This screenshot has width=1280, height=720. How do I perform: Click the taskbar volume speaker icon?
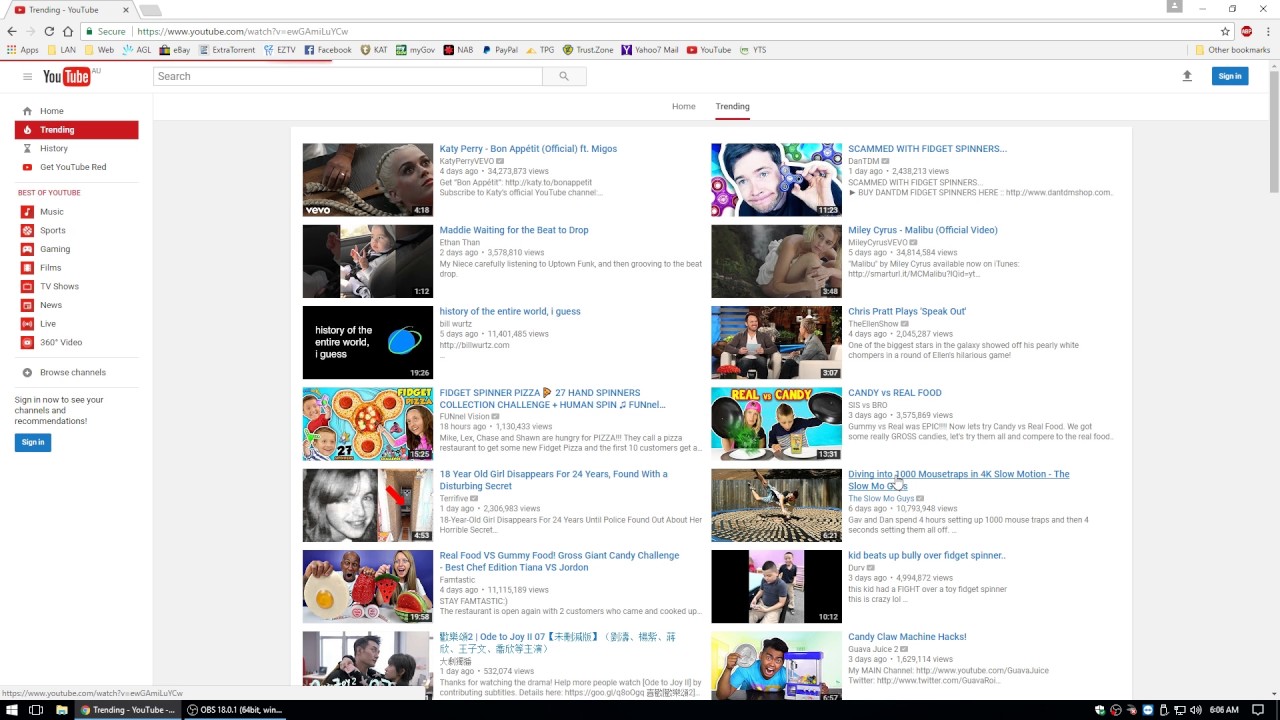[x=1196, y=710]
